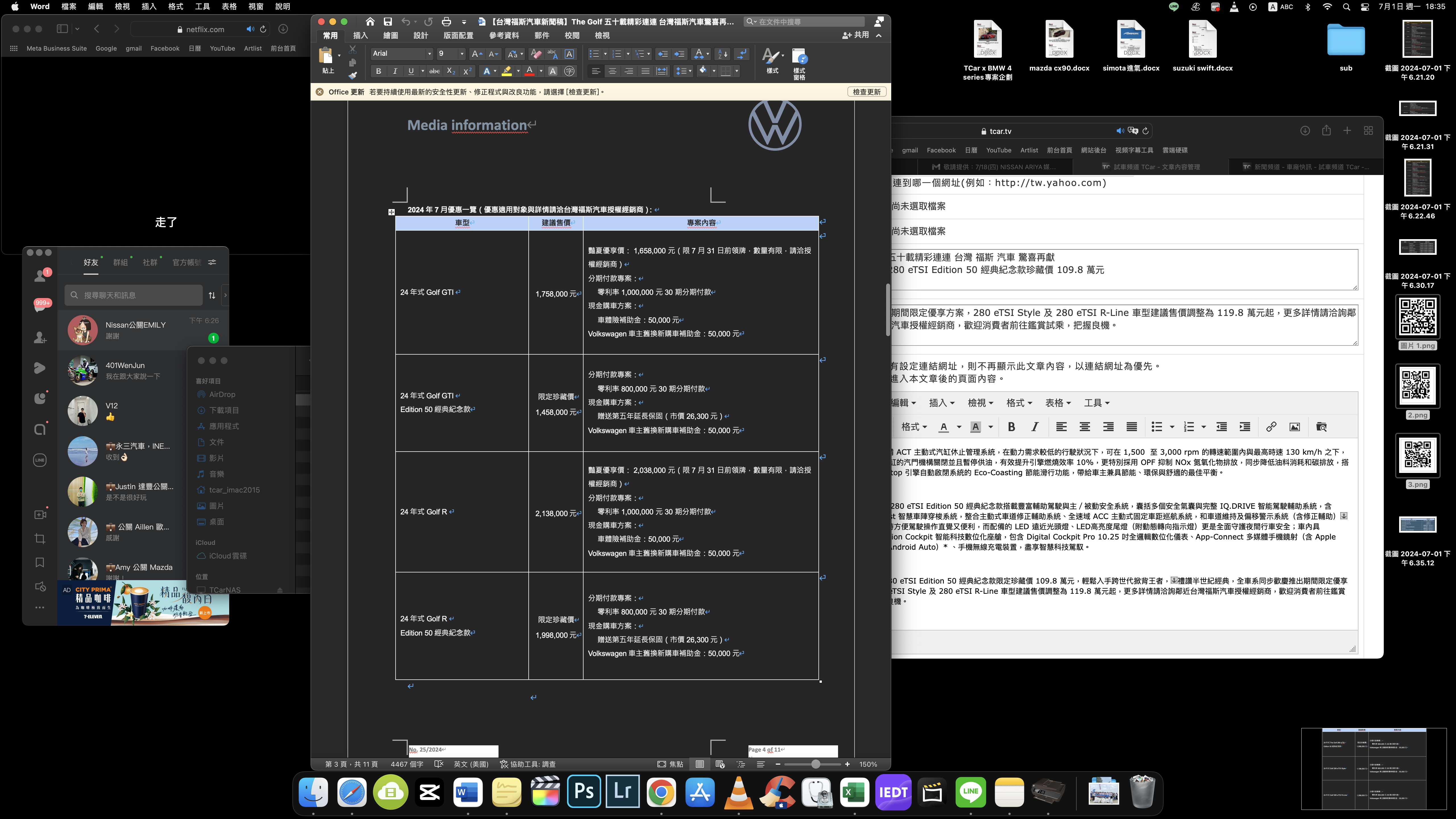
Task: Expand the 格式 dropdown in tcar editor toolbar
Action: click(x=913, y=427)
